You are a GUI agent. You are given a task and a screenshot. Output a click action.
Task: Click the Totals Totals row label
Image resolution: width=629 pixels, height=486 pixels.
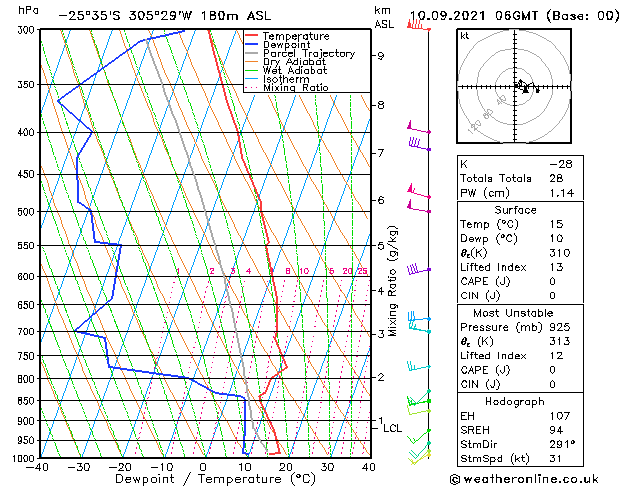(x=496, y=178)
